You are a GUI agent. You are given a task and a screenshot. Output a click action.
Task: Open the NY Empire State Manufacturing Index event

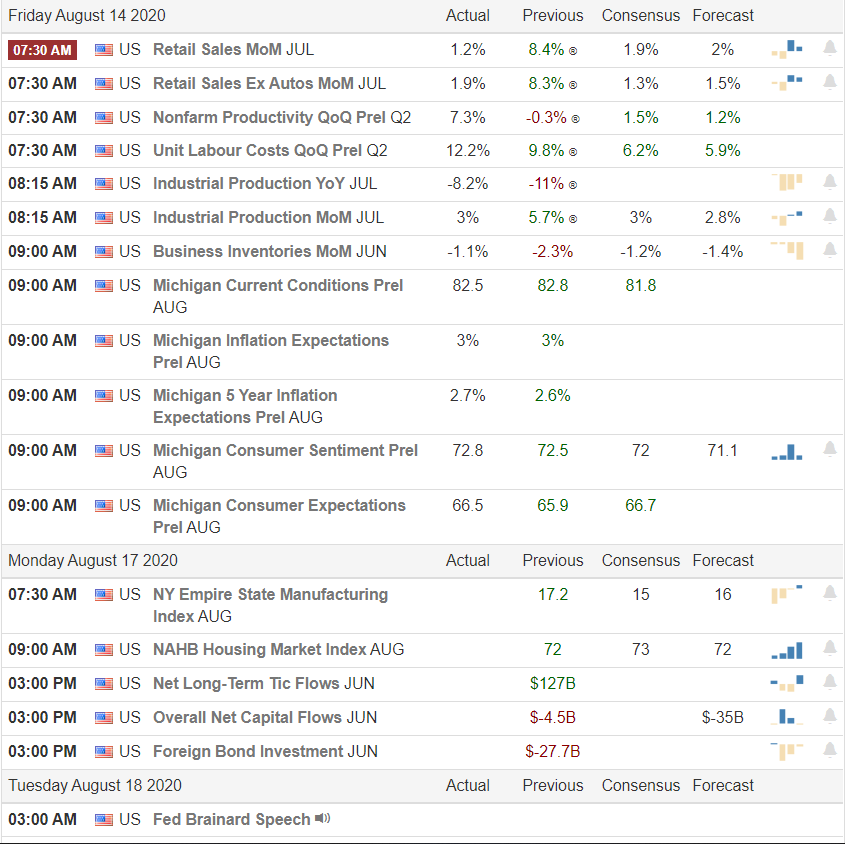coord(269,594)
